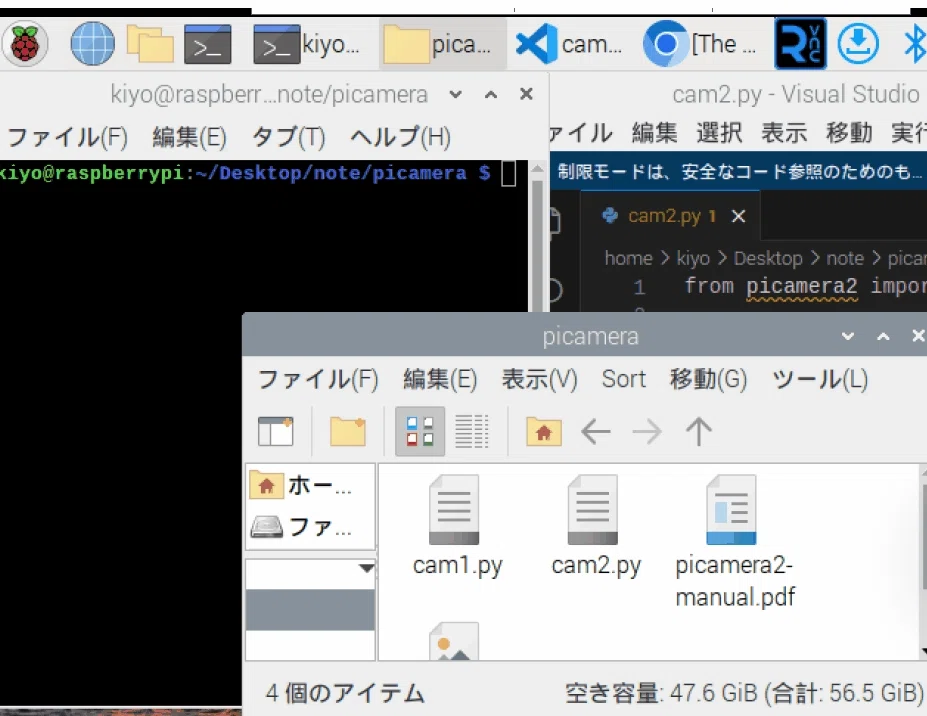Navigate back in file manager
The height and width of the screenshot is (716, 927).
point(595,432)
